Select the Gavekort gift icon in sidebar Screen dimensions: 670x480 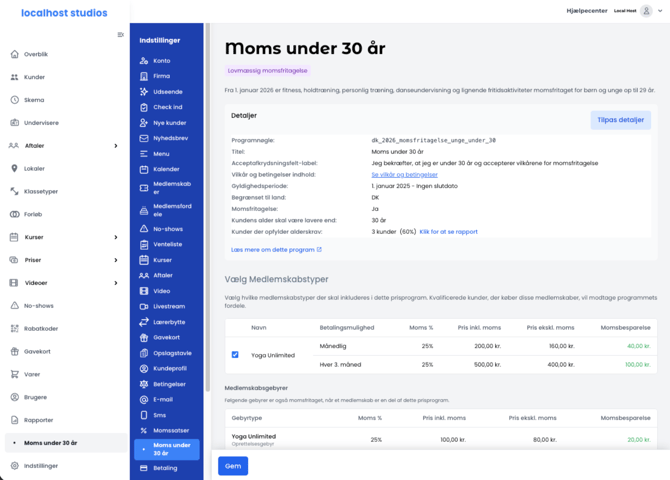[x=14, y=352]
